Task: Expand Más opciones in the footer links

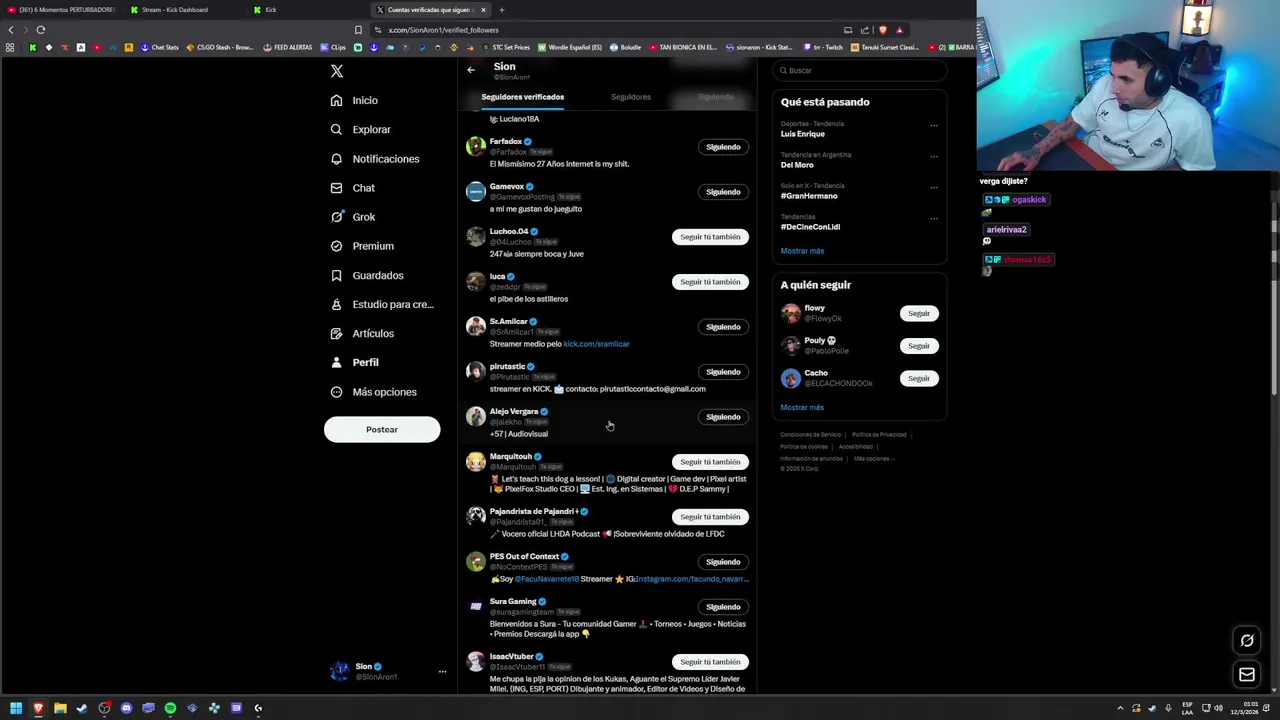Action: pos(875,459)
